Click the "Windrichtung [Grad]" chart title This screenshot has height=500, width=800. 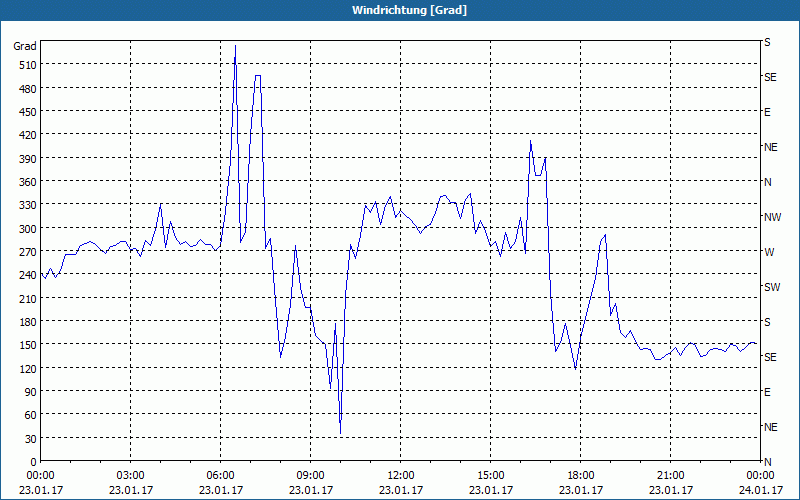(409, 10)
